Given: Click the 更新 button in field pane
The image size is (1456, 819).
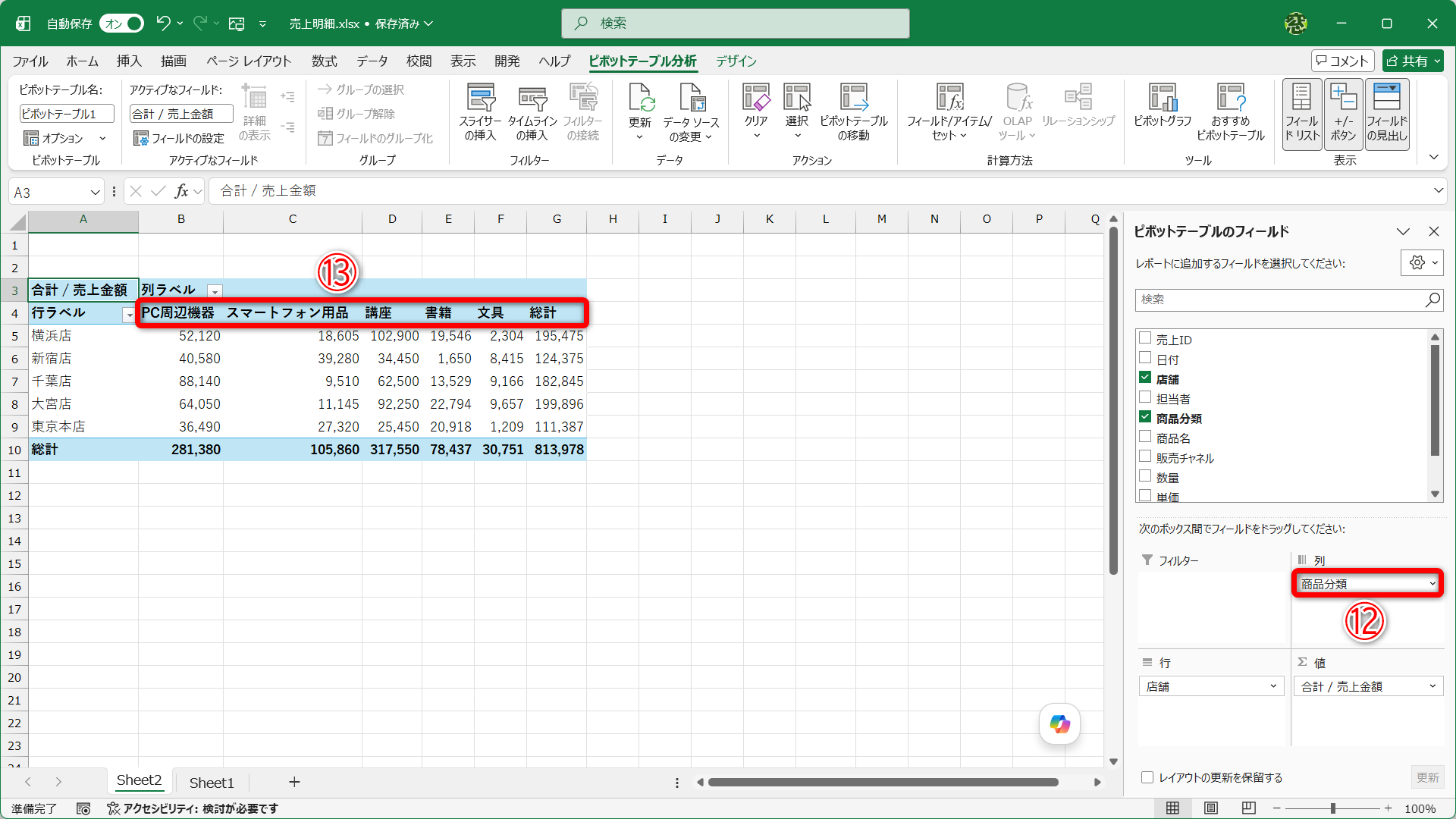Looking at the screenshot, I should coord(1427,777).
